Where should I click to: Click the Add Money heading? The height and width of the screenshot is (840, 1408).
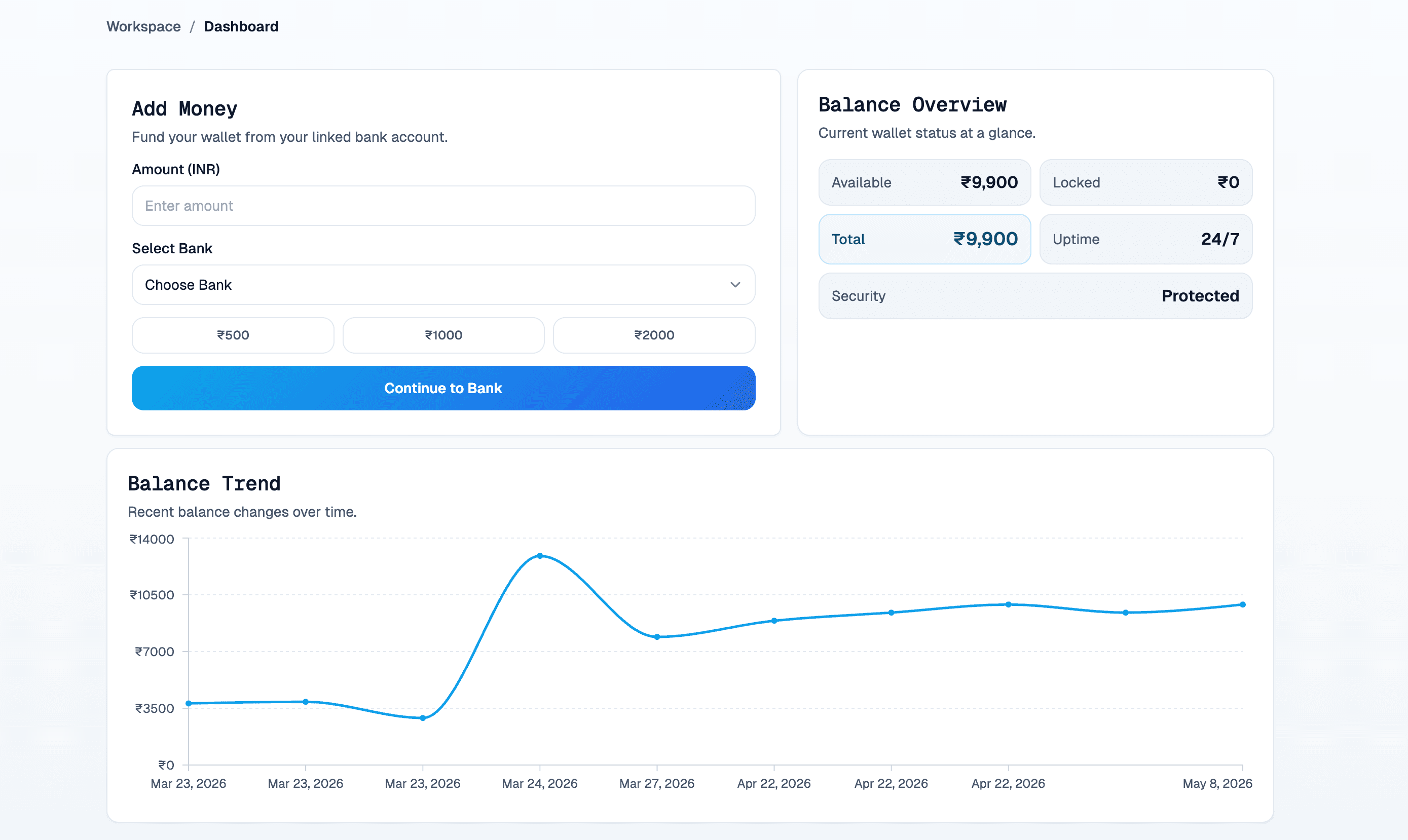pos(184,108)
